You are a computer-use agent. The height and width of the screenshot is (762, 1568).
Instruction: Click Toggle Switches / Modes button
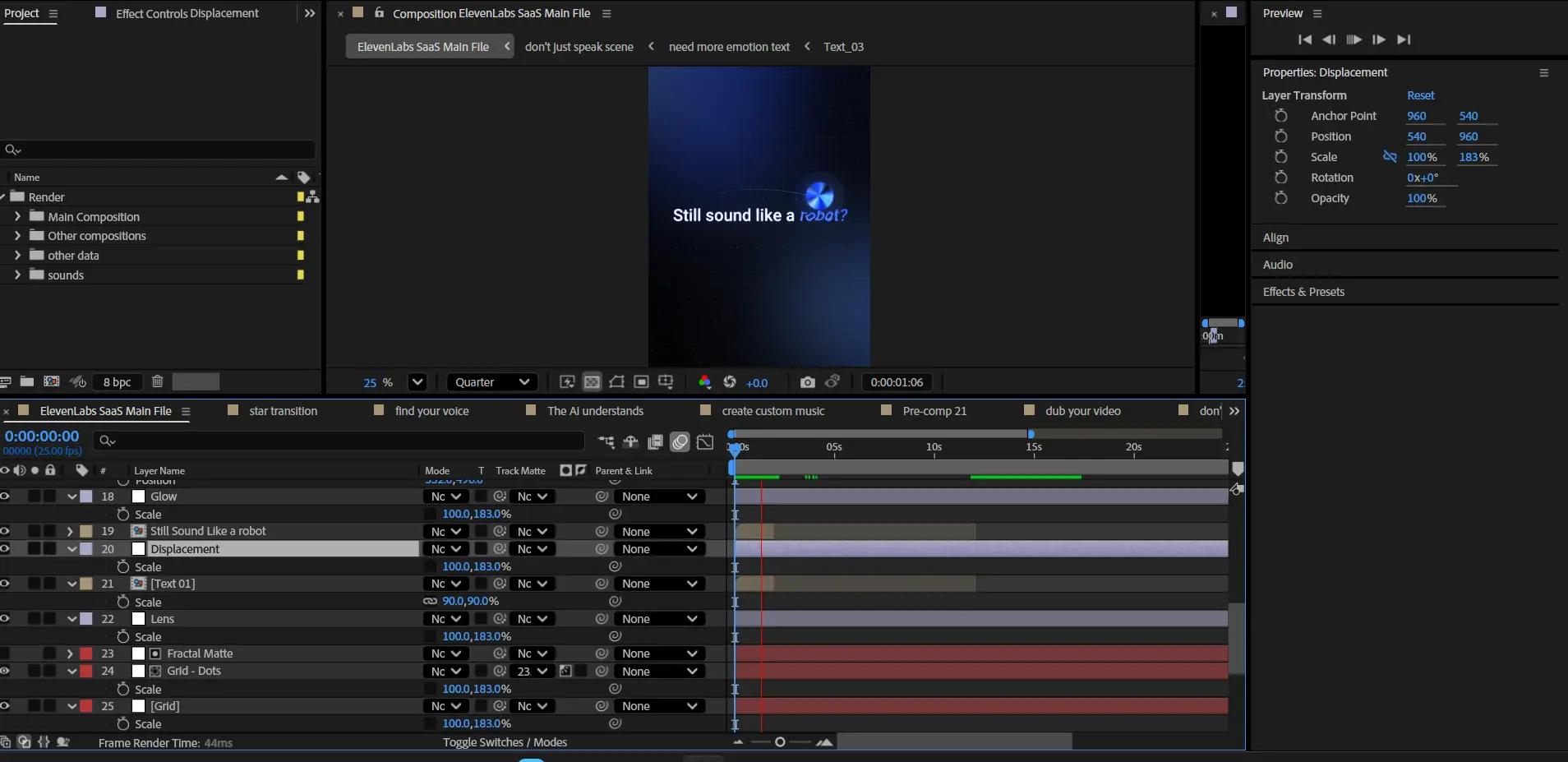click(x=505, y=742)
